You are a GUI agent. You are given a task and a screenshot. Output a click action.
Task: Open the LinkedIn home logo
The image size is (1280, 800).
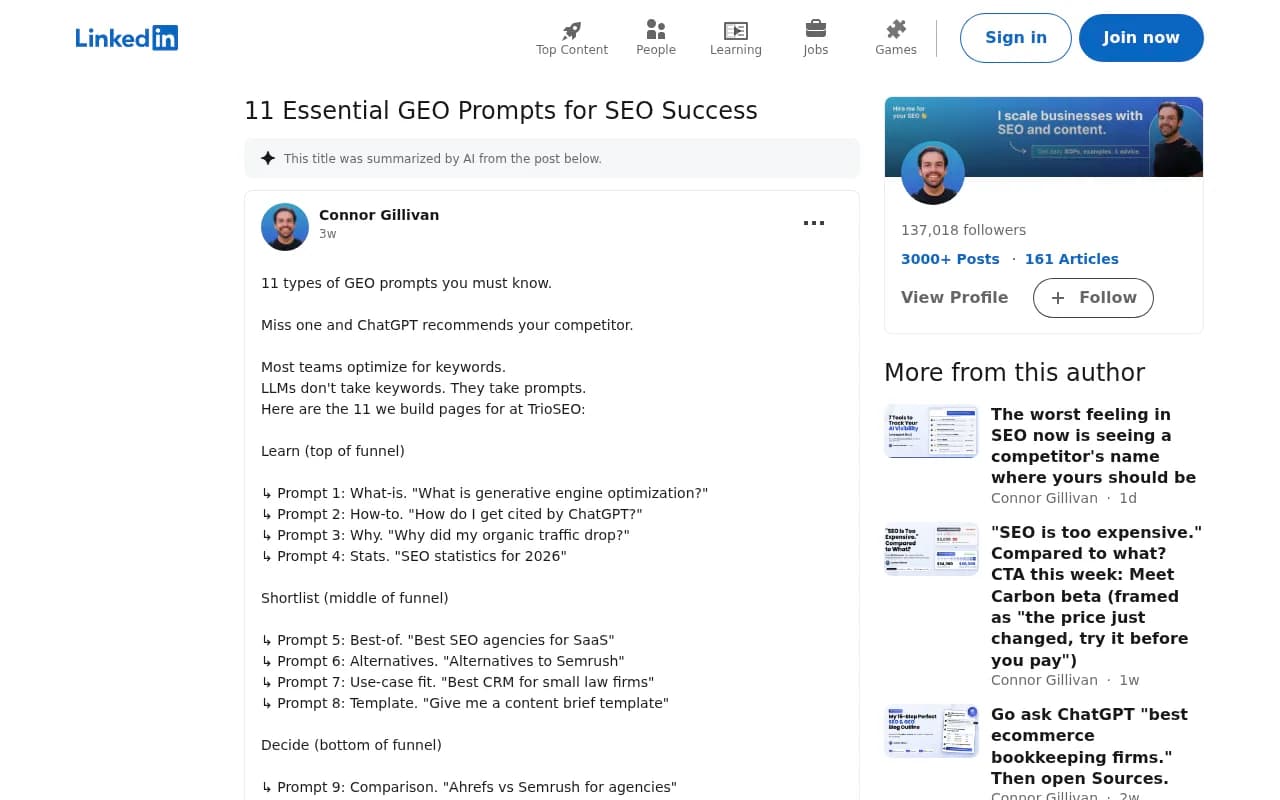127,38
